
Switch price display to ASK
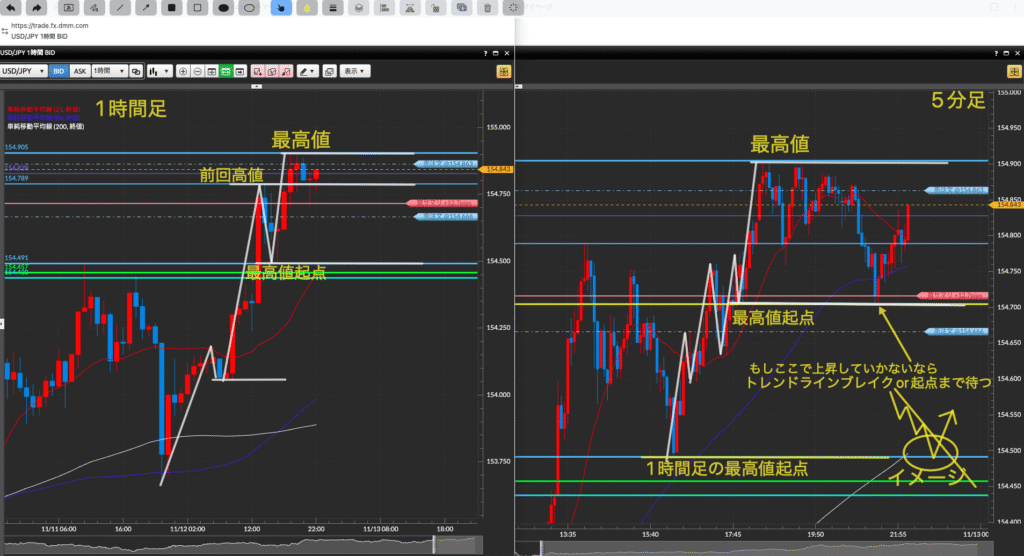point(80,71)
